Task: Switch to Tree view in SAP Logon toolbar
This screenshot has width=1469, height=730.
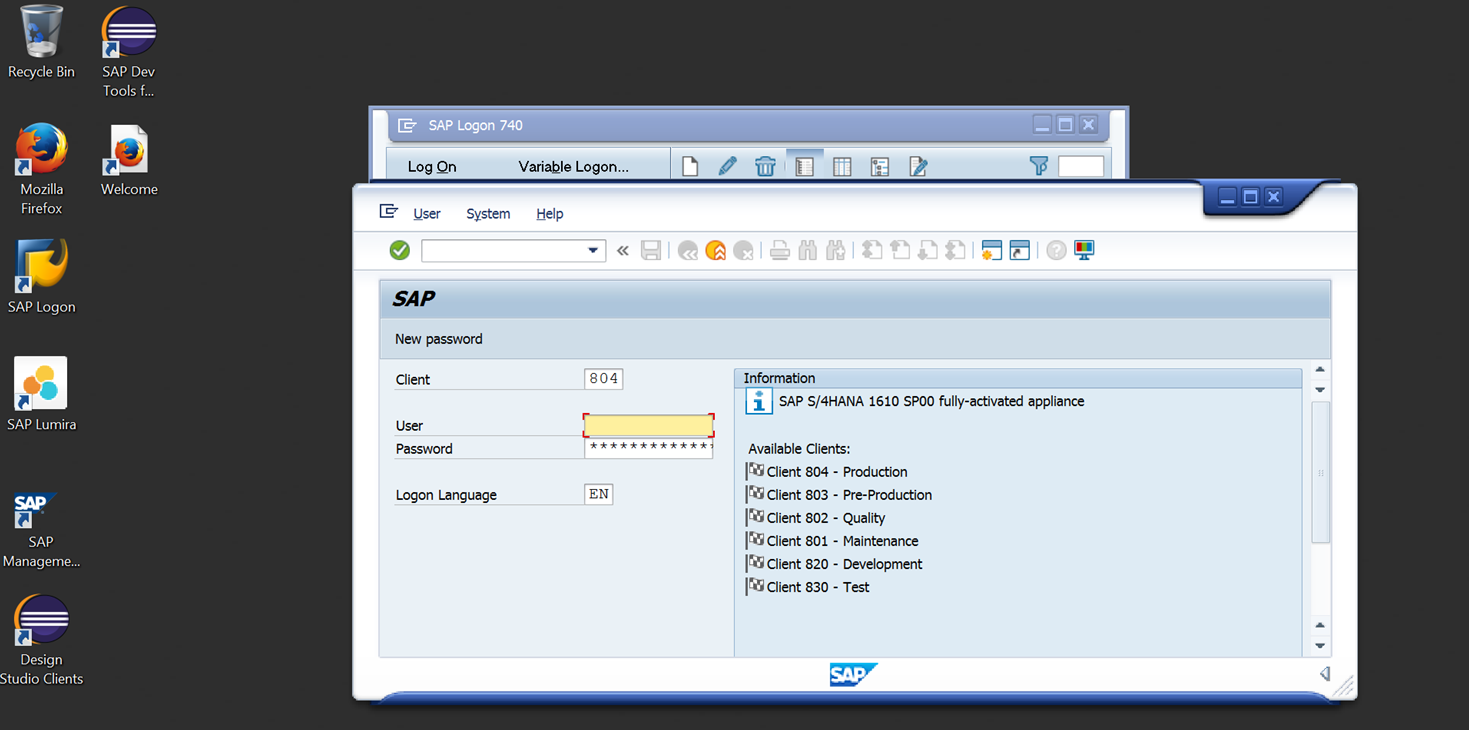Action: [x=880, y=166]
